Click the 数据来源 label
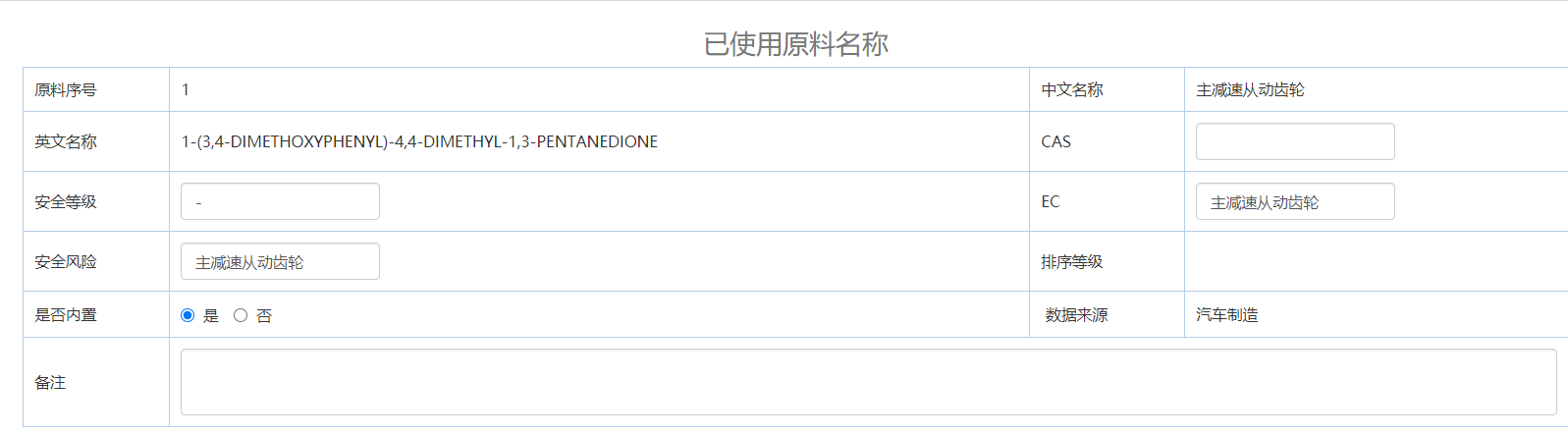1568x436 pixels. click(x=1076, y=315)
